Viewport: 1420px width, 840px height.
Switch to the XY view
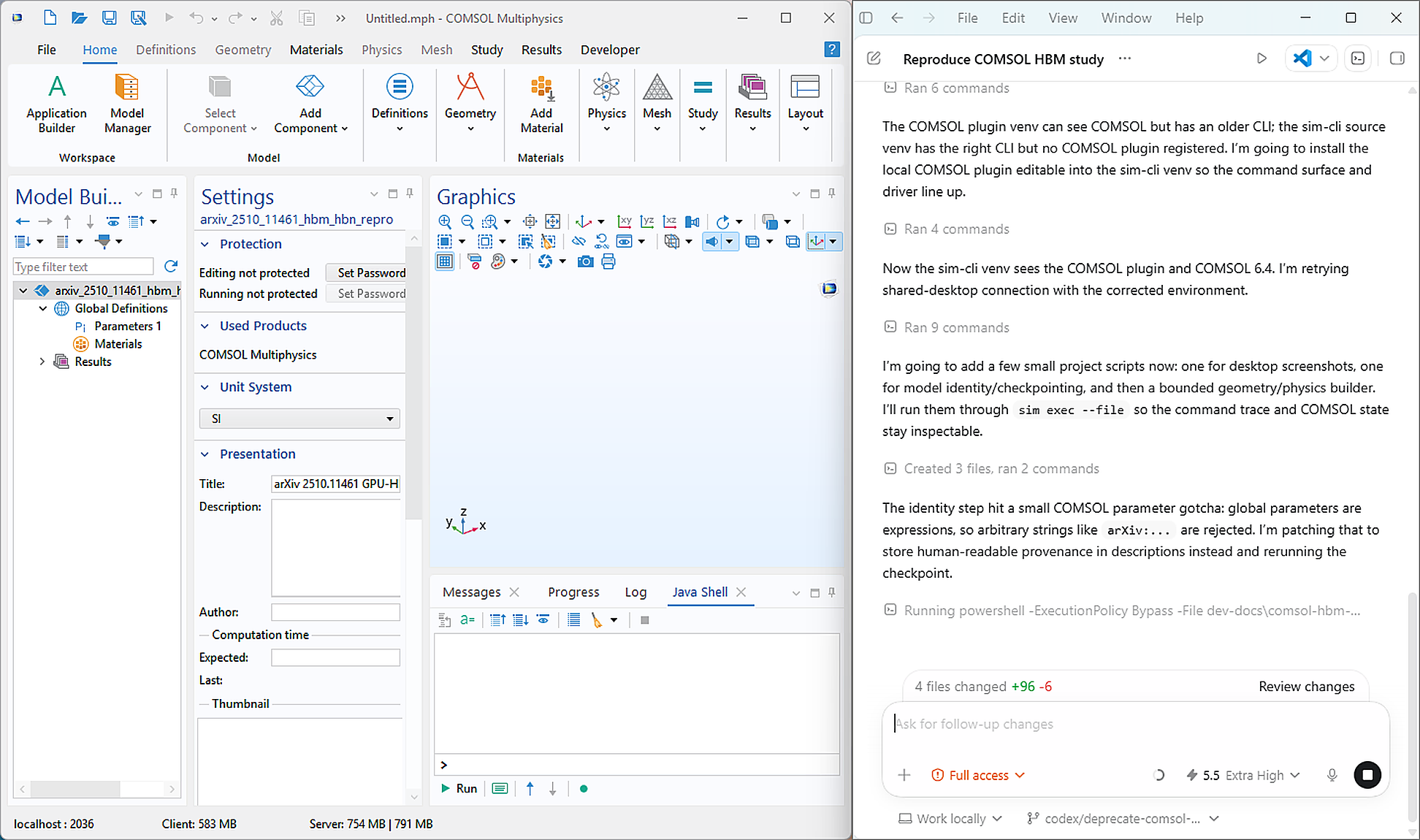[625, 221]
